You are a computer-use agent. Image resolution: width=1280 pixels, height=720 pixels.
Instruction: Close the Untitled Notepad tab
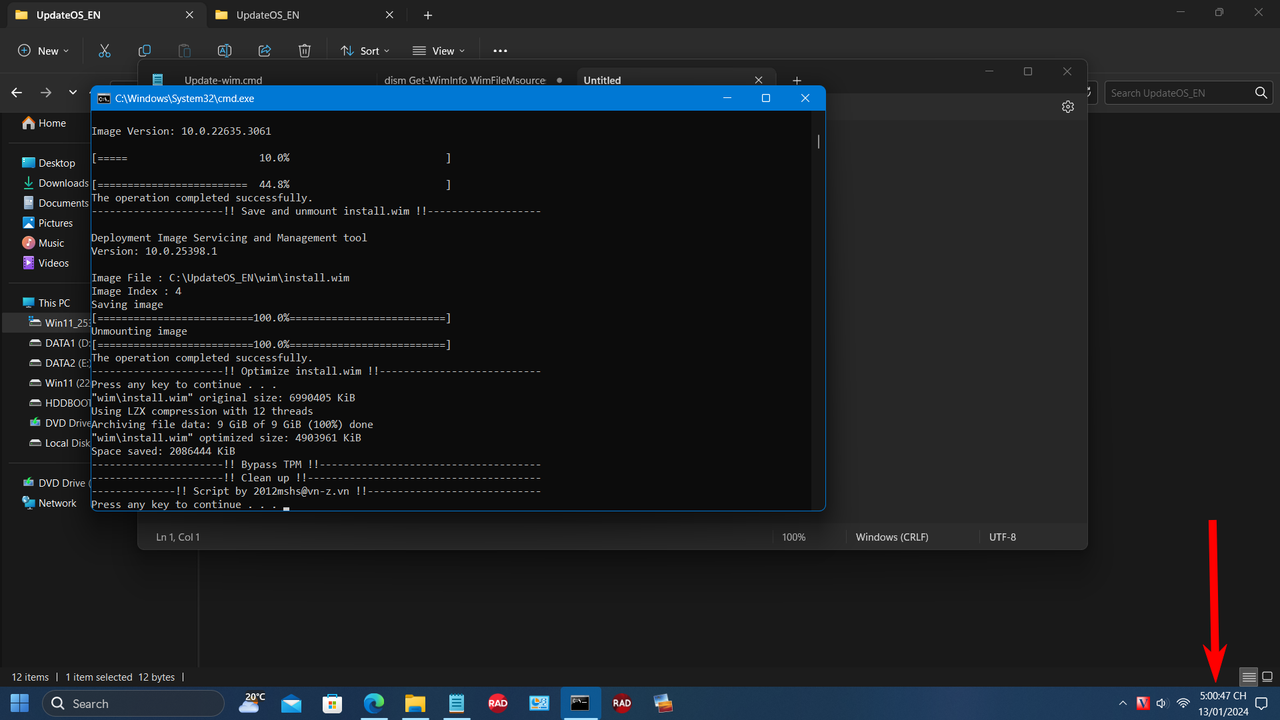point(758,80)
